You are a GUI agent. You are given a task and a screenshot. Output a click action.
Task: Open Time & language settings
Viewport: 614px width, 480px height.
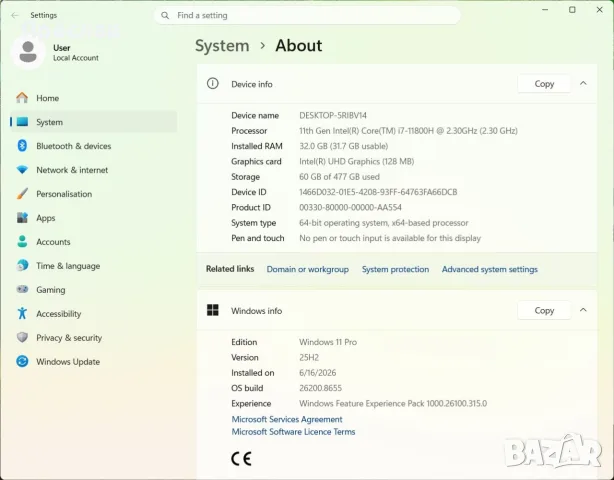tap(94, 266)
